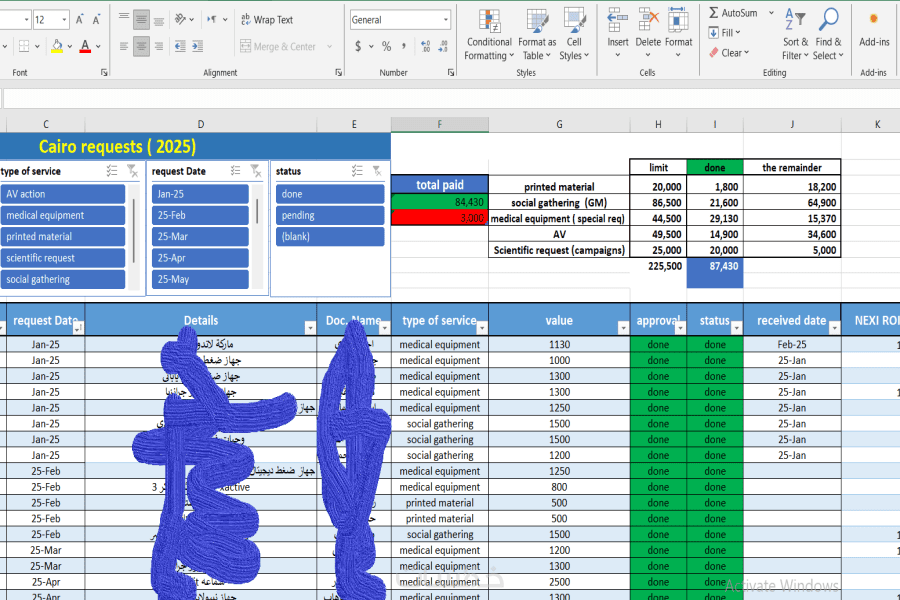The image size is (900, 600).
Task: Open Sort & Filter menu
Action: (795, 35)
